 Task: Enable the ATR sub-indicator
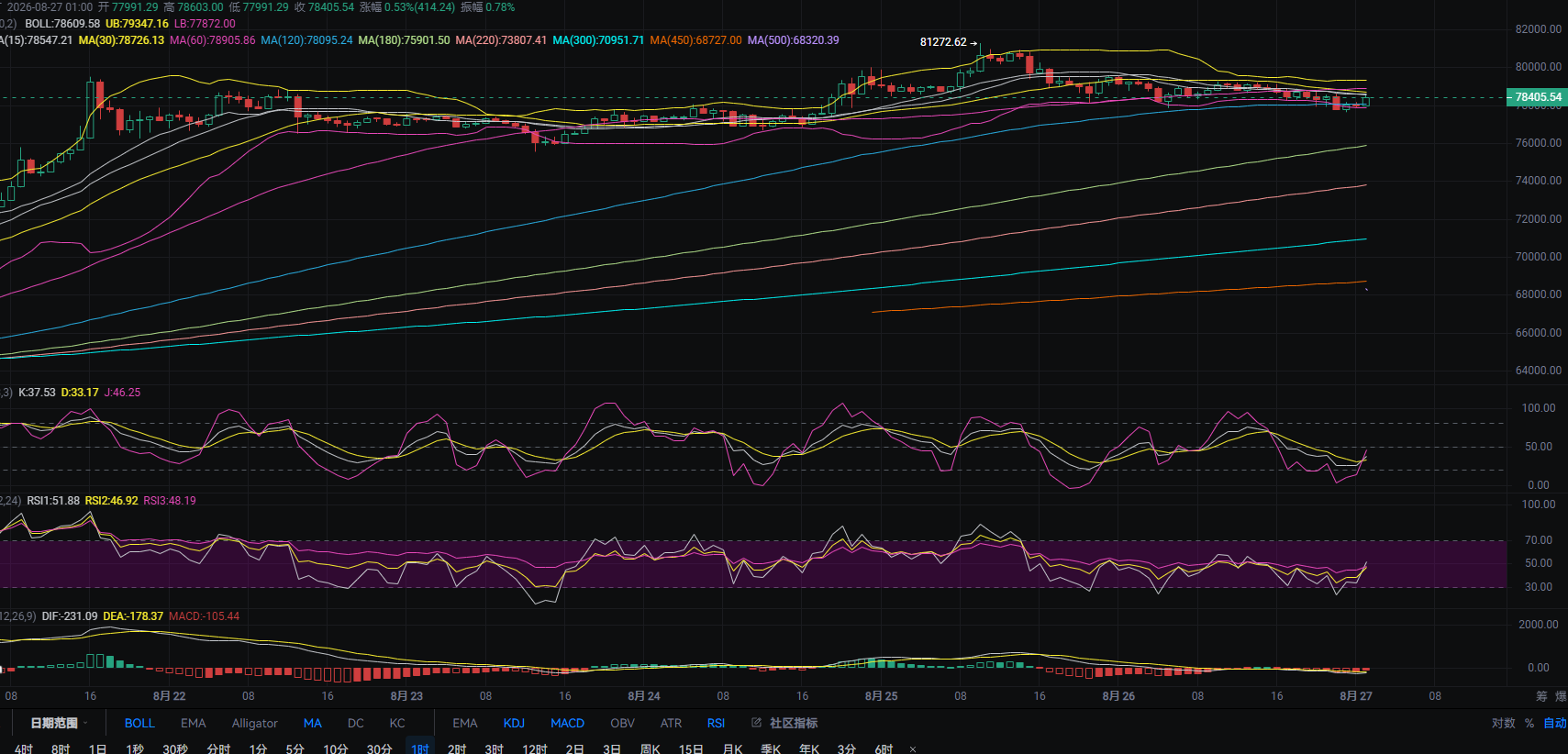click(x=671, y=723)
